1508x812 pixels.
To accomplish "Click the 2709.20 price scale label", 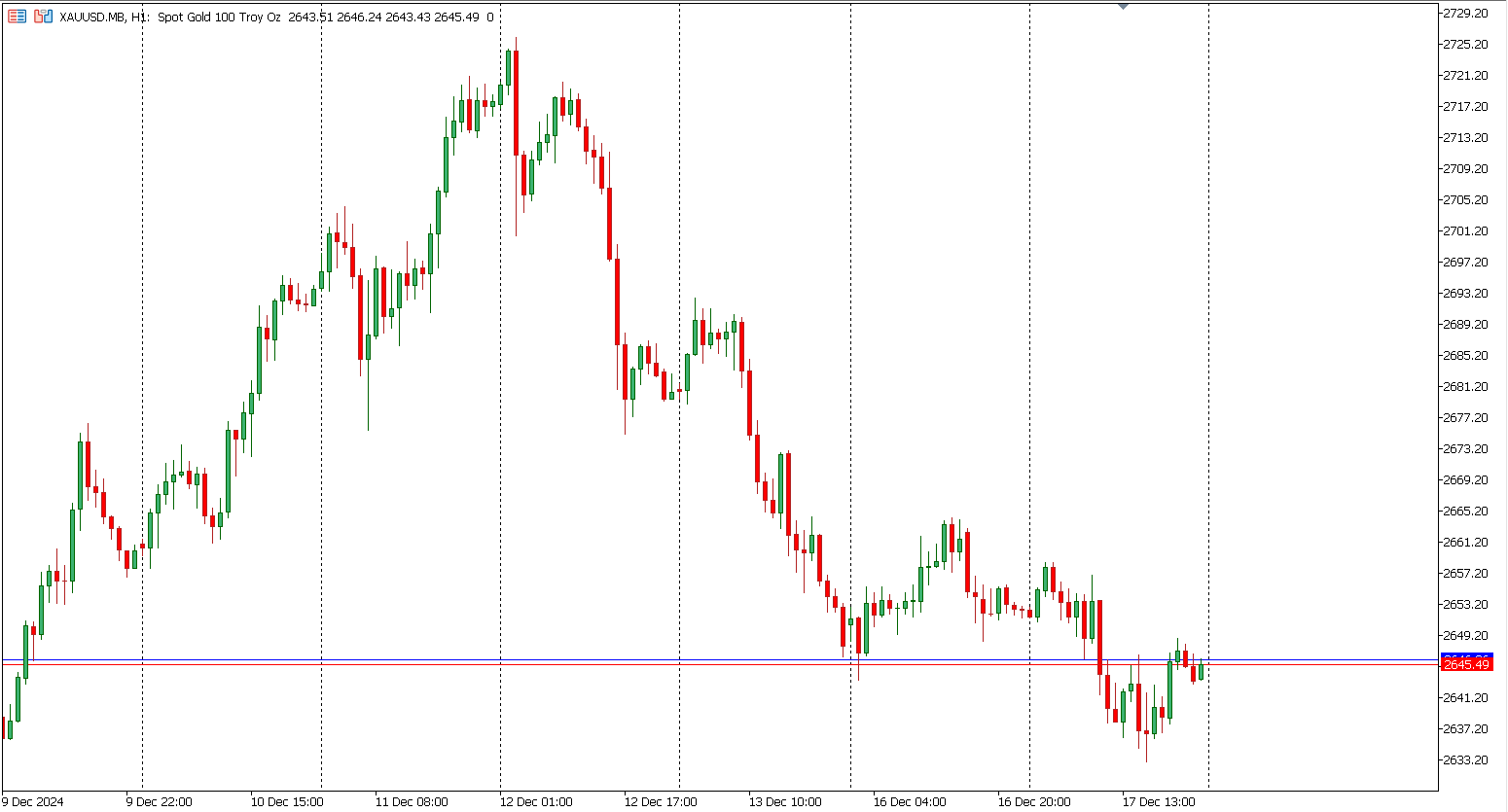I will coord(1466,168).
